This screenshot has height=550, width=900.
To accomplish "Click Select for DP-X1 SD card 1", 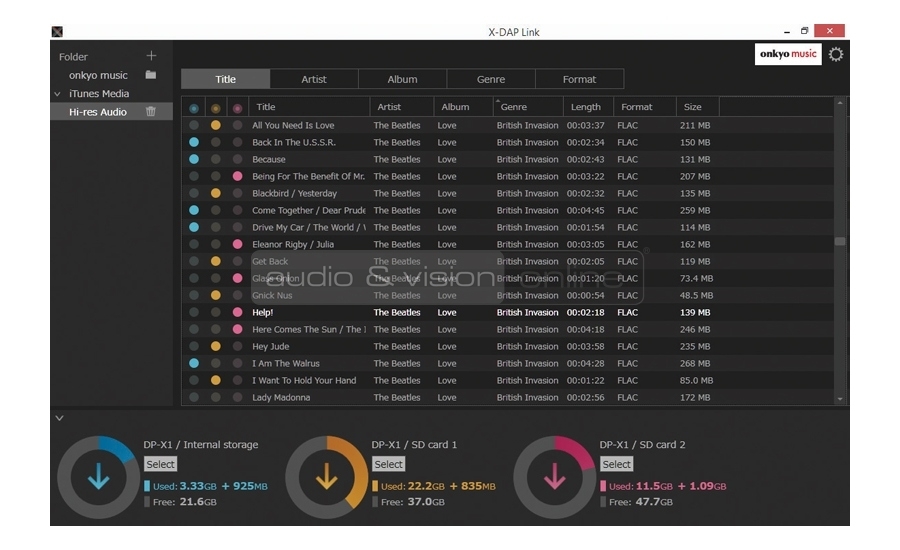I will pyautogui.click(x=389, y=464).
